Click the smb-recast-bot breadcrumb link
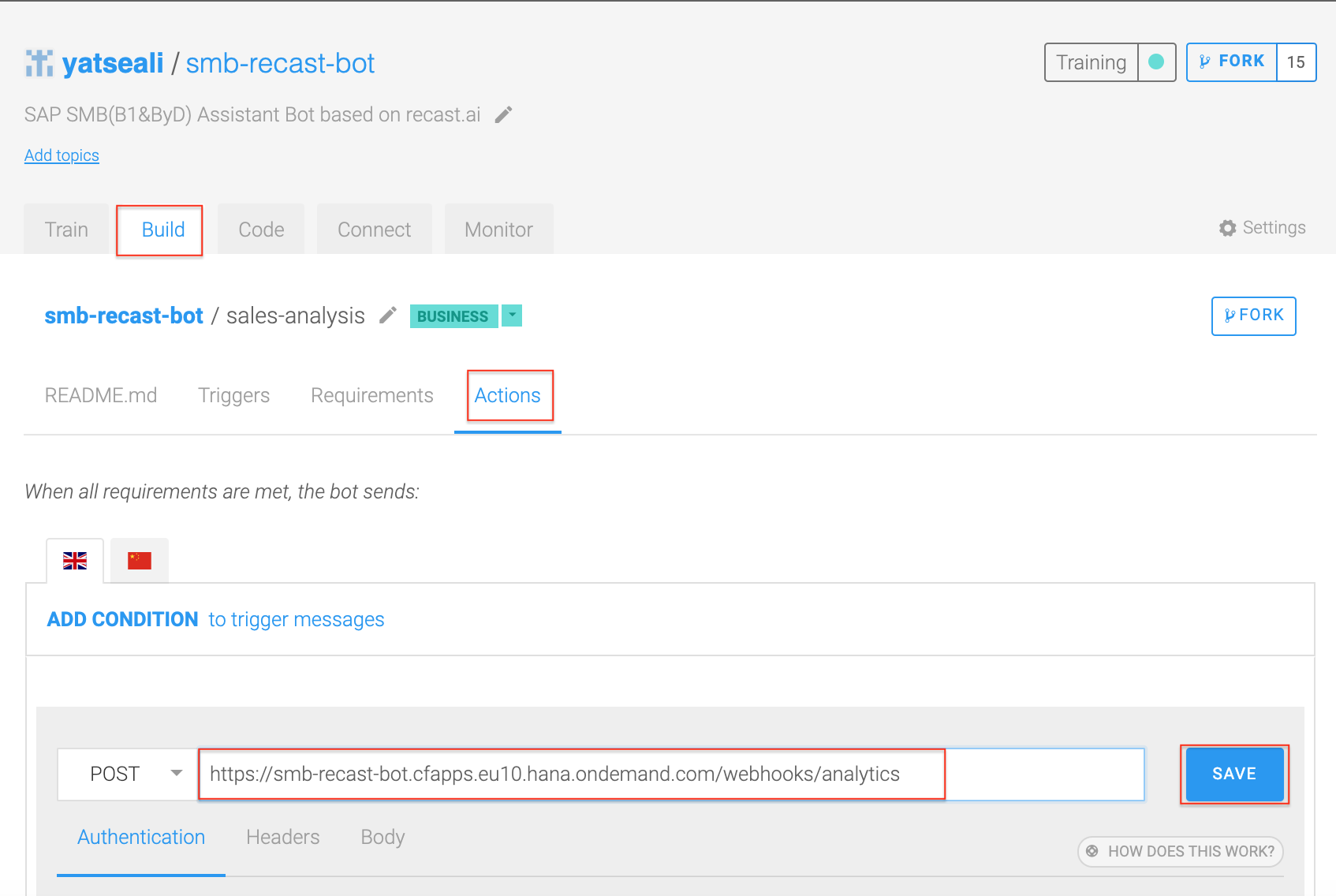This screenshot has width=1336, height=896. pos(124,315)
